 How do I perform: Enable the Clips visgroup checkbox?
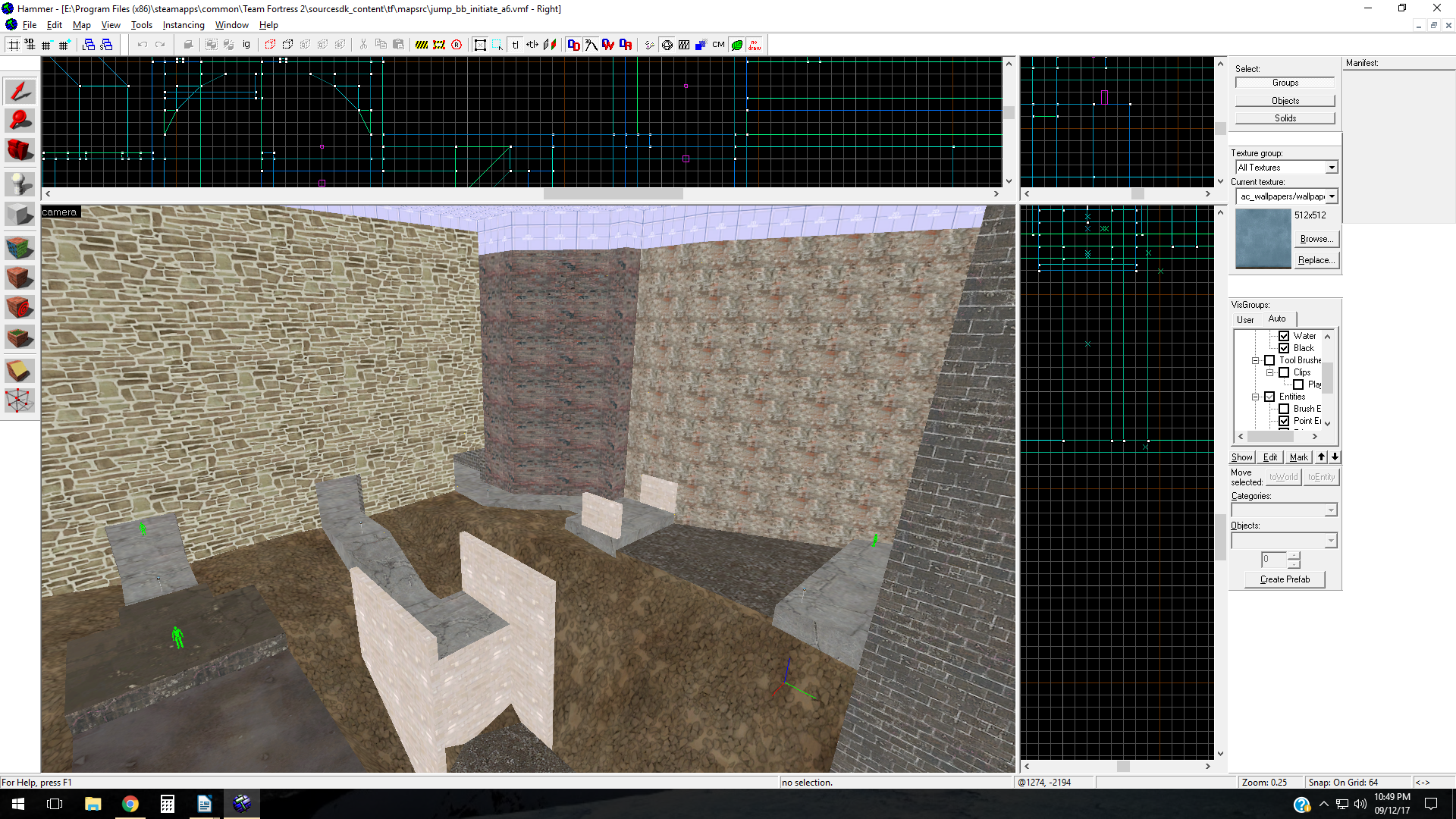(1284, 372)
